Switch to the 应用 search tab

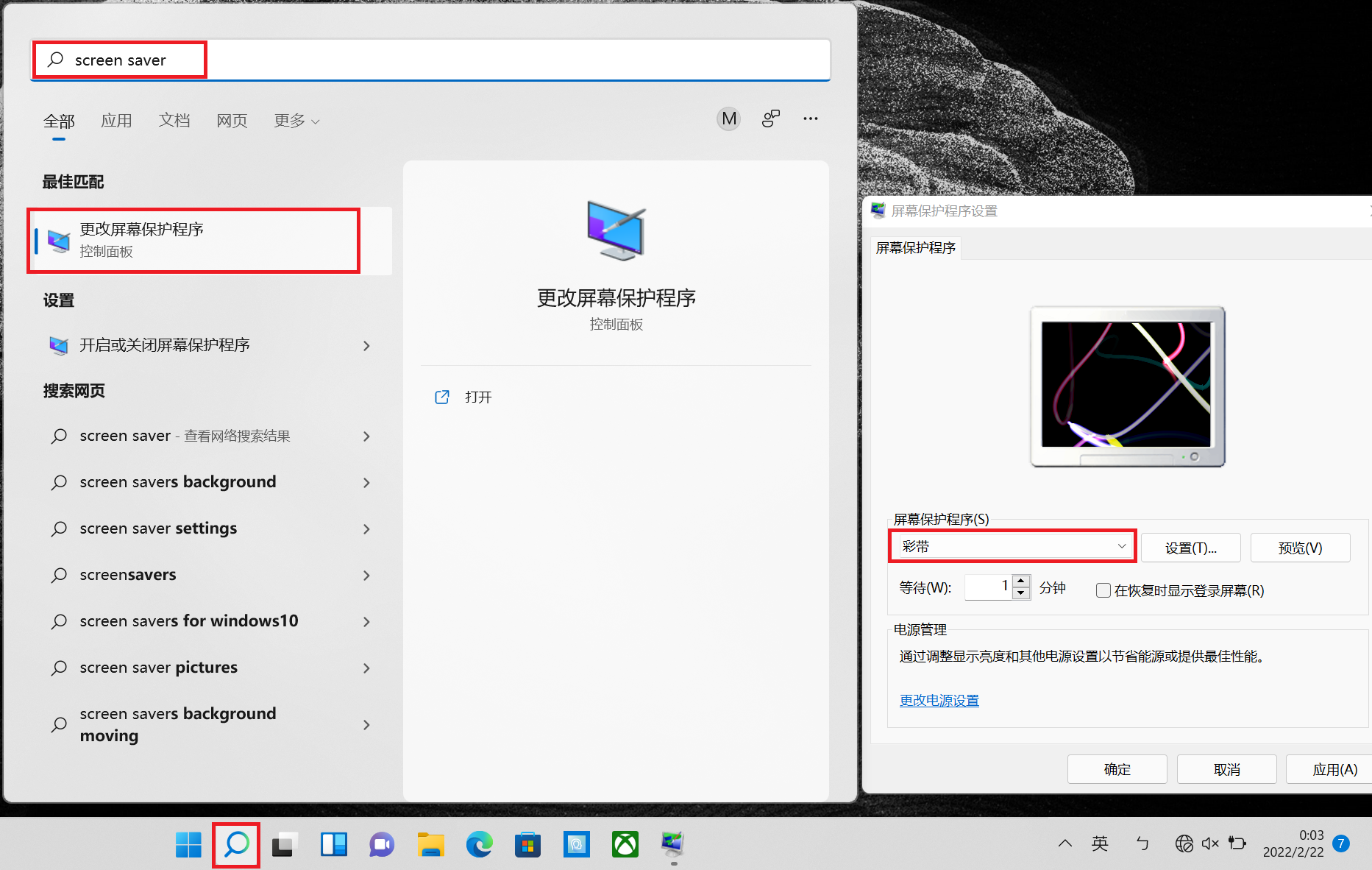116,121
